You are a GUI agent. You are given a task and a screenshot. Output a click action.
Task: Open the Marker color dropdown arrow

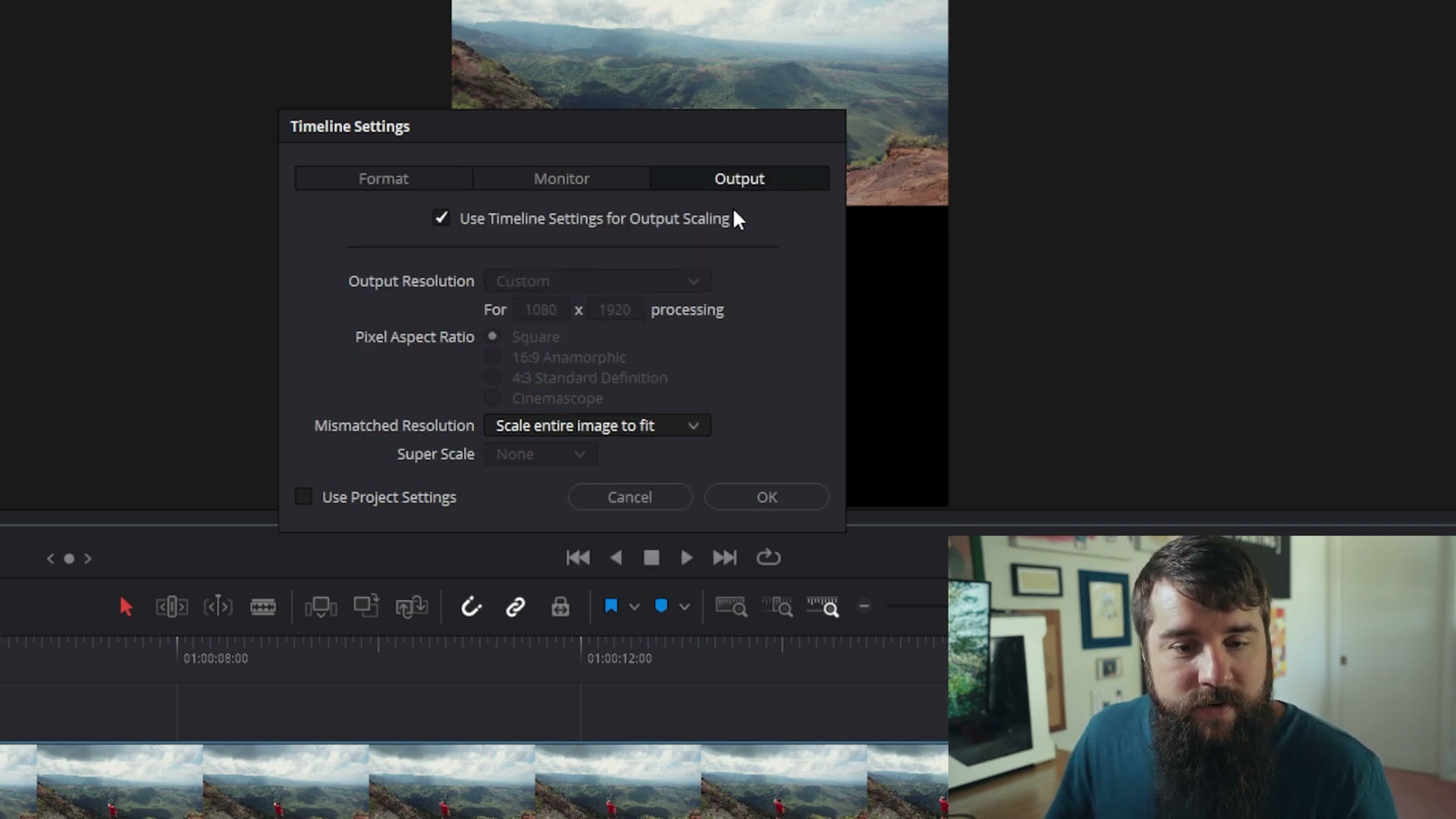click(x=684, y=607)
